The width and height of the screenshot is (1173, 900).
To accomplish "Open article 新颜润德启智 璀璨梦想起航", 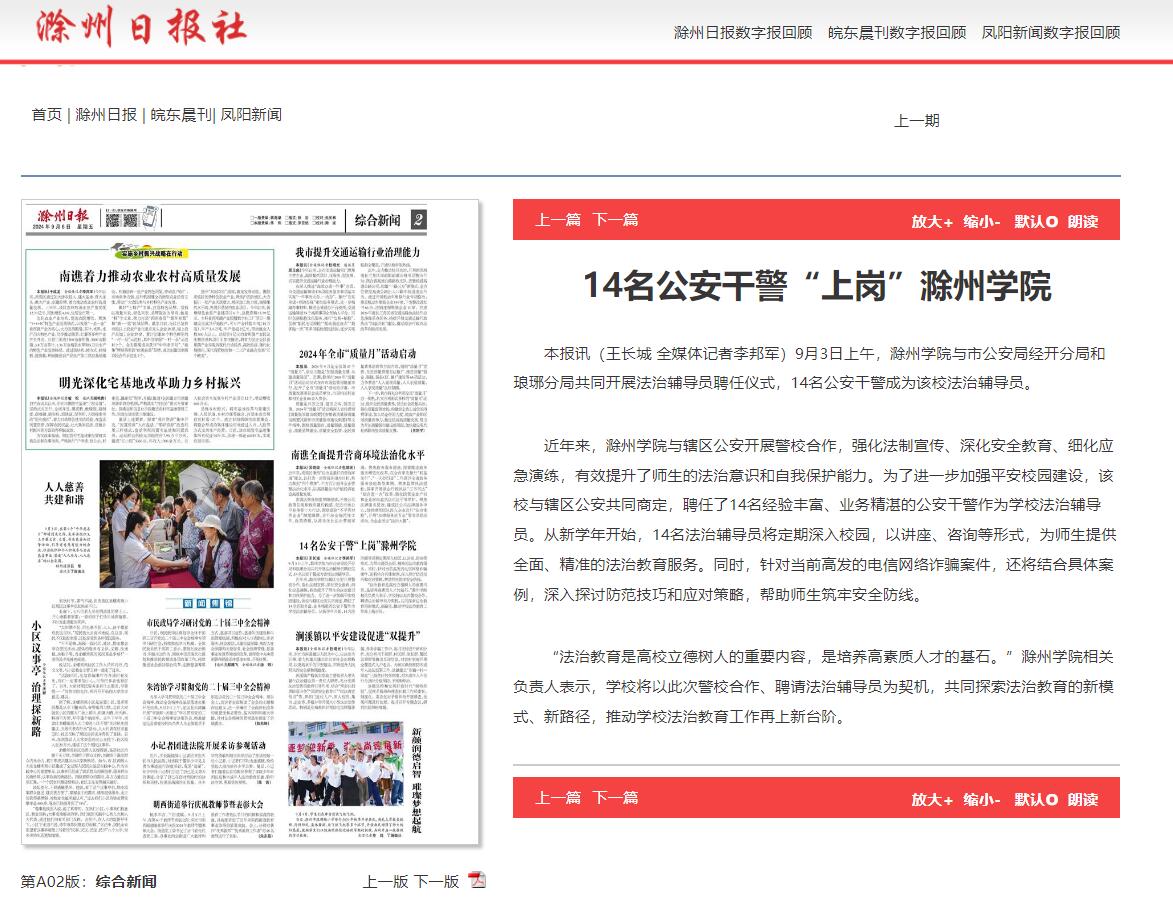I will tap(417, 780).
